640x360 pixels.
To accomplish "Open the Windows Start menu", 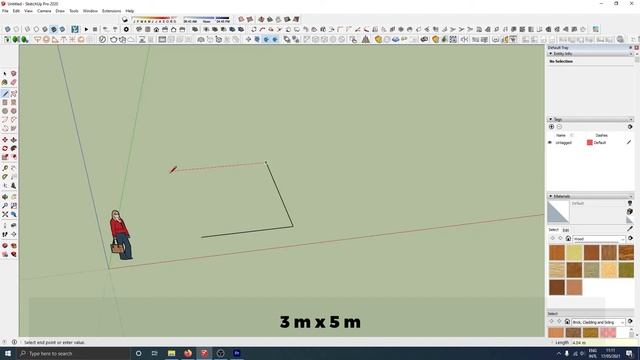I will tap(8, 353).
